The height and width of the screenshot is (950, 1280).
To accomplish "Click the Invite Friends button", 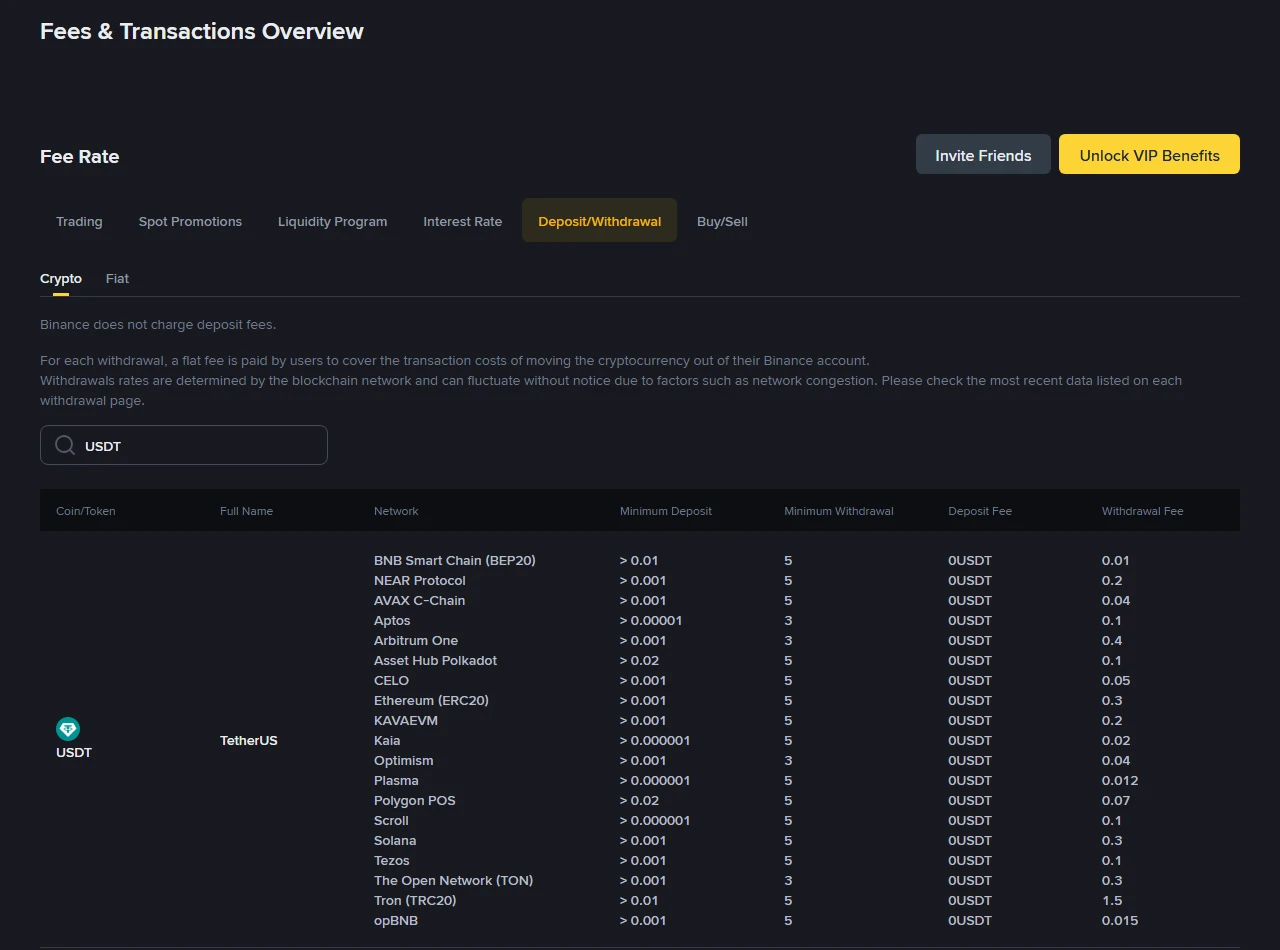I will [983, 155].
